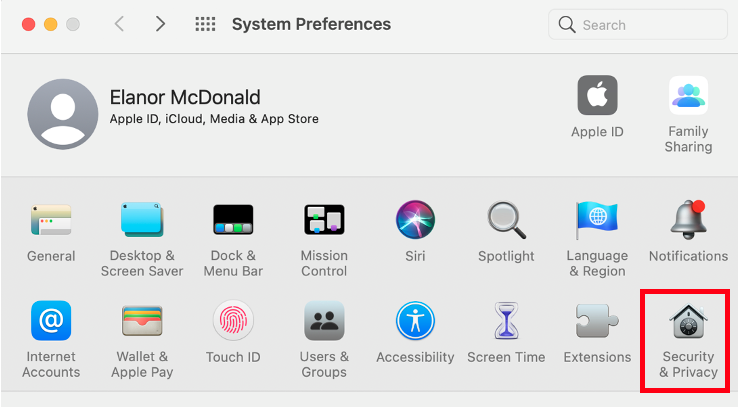Click the Apple ID icon
Image resolution: width=748 pixels, height=412 pixels.
pos(597,95)
